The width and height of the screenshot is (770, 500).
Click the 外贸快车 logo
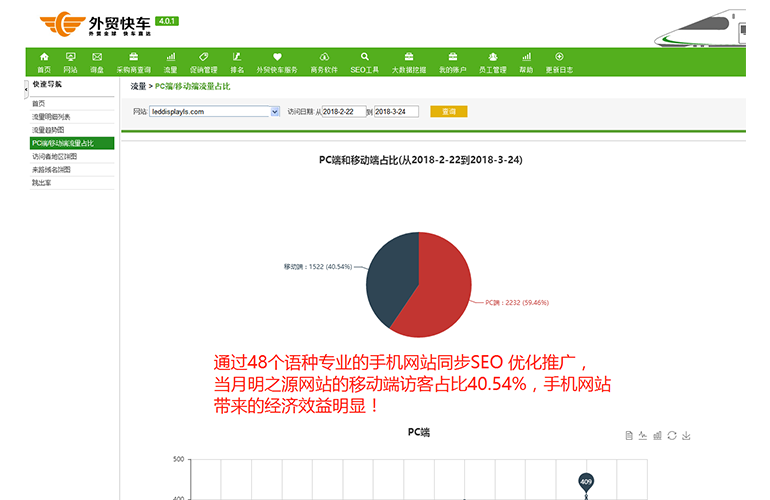95,24
